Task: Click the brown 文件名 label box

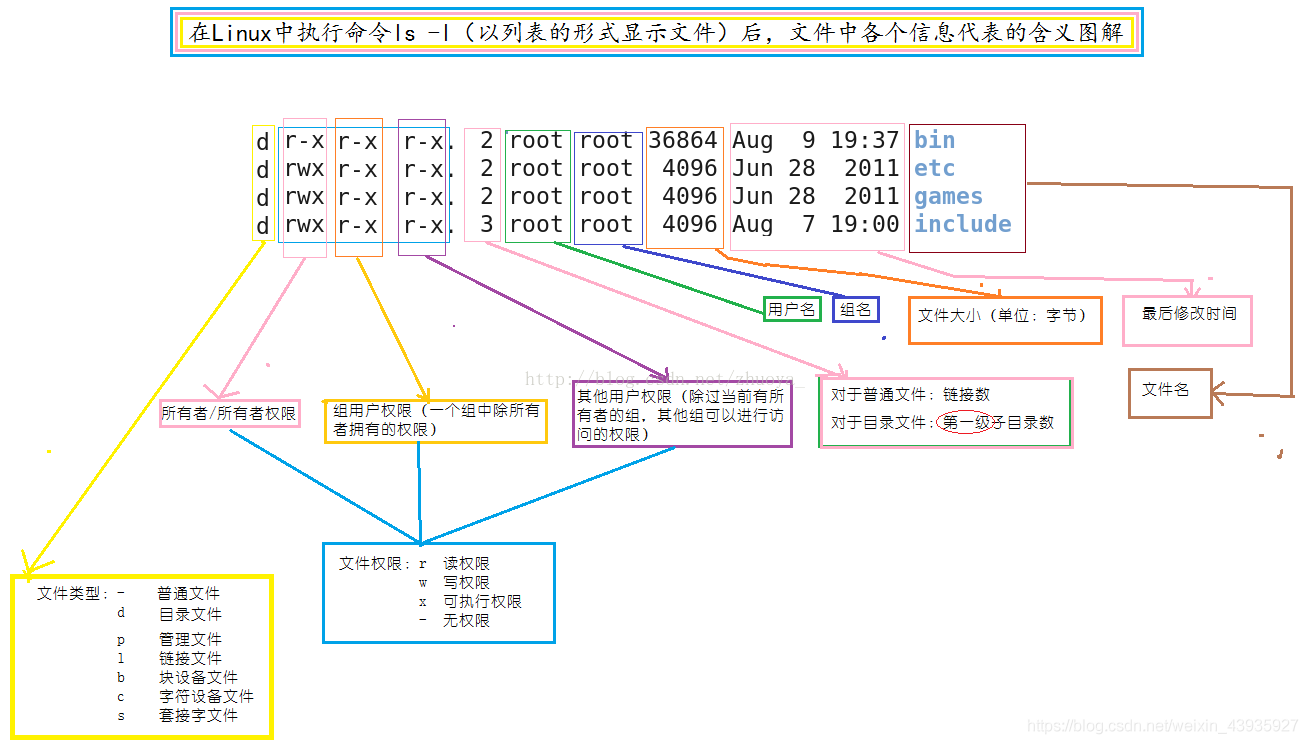Action: pyautogui.click(x=1166, y=390)
